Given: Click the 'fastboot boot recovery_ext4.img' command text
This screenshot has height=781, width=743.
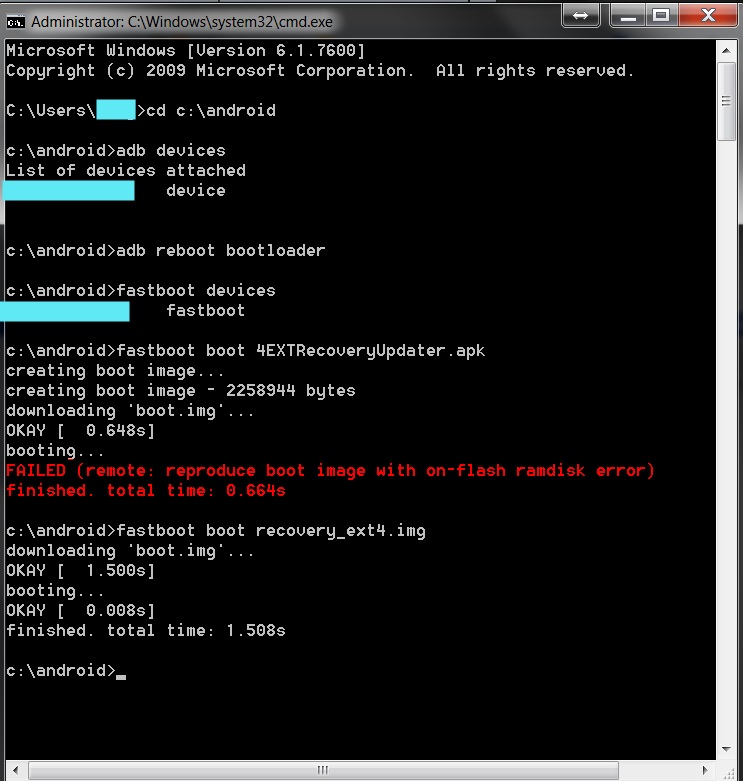Looking at the screenshot, I should pos(270,531).
